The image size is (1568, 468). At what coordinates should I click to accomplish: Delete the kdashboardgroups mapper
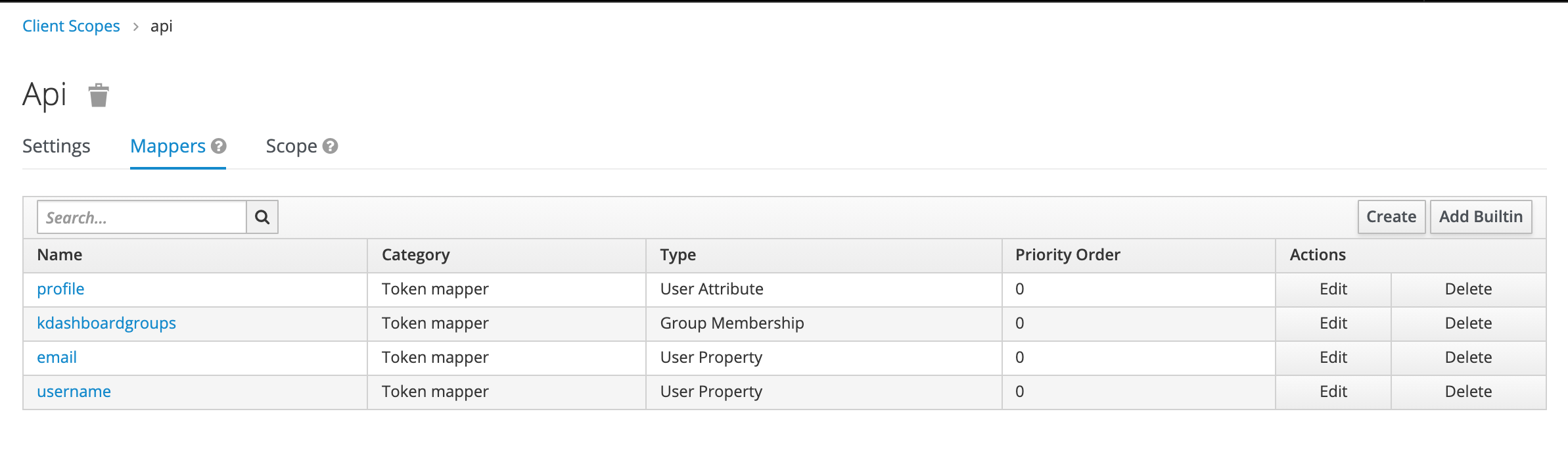[x=1468, y=323]
